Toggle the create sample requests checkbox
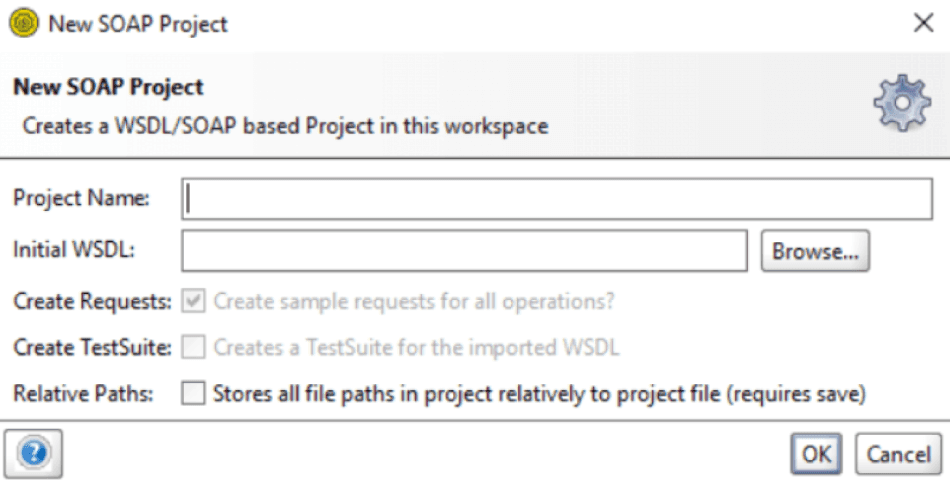Image resolution: width=950 pixels, height=481 pixels. pyautogui.click(x=193, y=300)
